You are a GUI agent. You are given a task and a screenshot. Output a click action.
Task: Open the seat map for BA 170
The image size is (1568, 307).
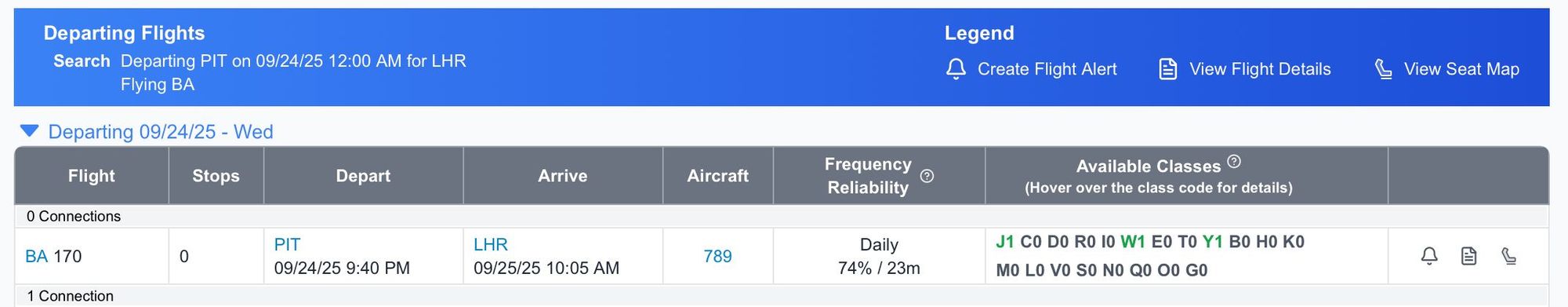click(1508, 256)
